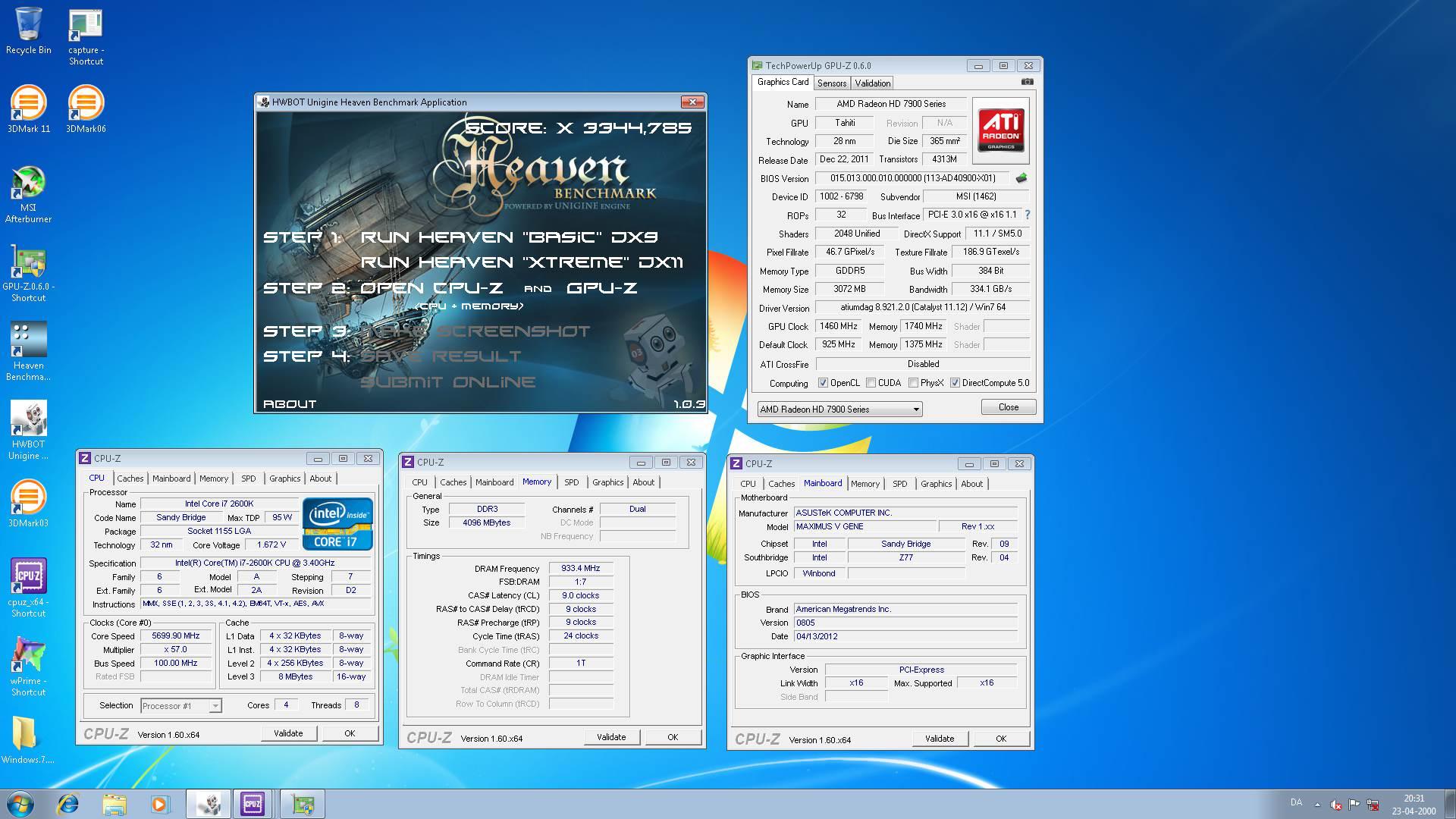Open SPD tab in left CPU-Z window
Screen dimensions: 1456x819
(x=249, y=479)
